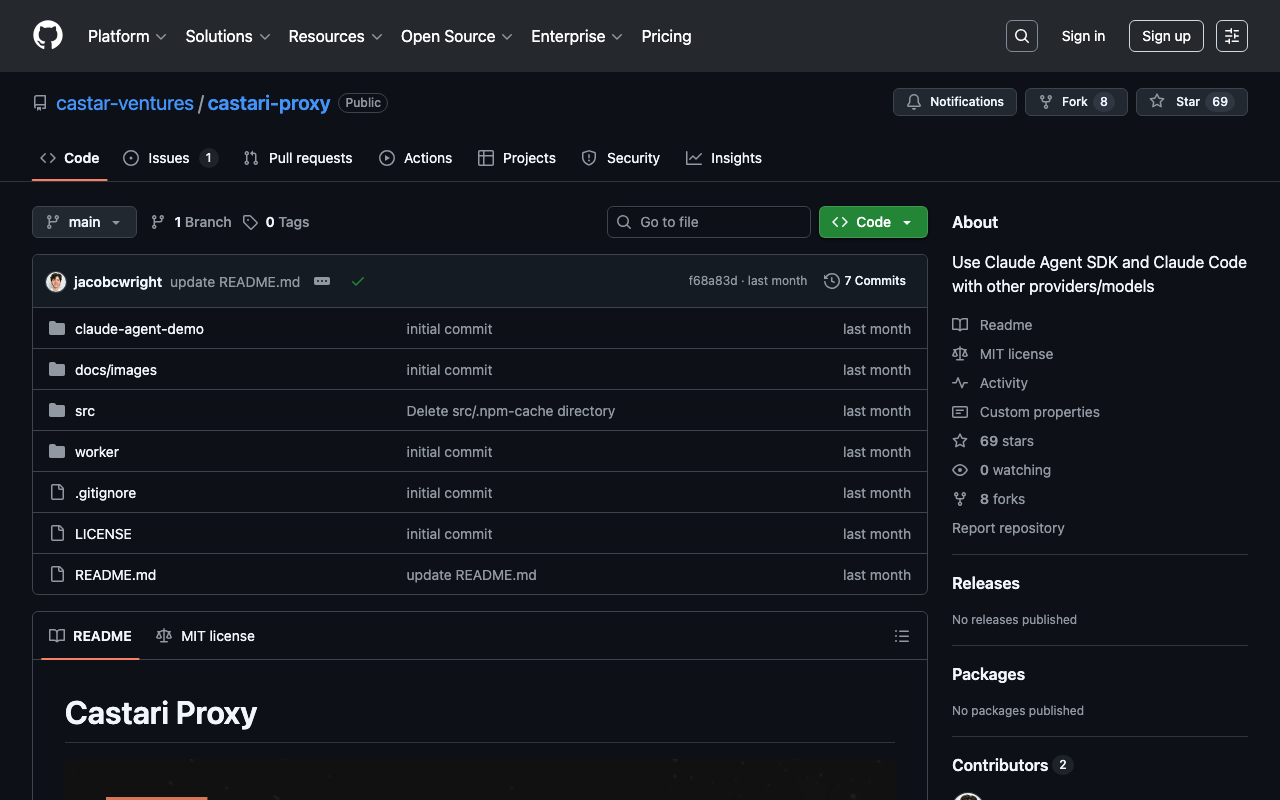Expand the Platform menu
This screenshot has height=800, width=1280.
pos(126,36)
